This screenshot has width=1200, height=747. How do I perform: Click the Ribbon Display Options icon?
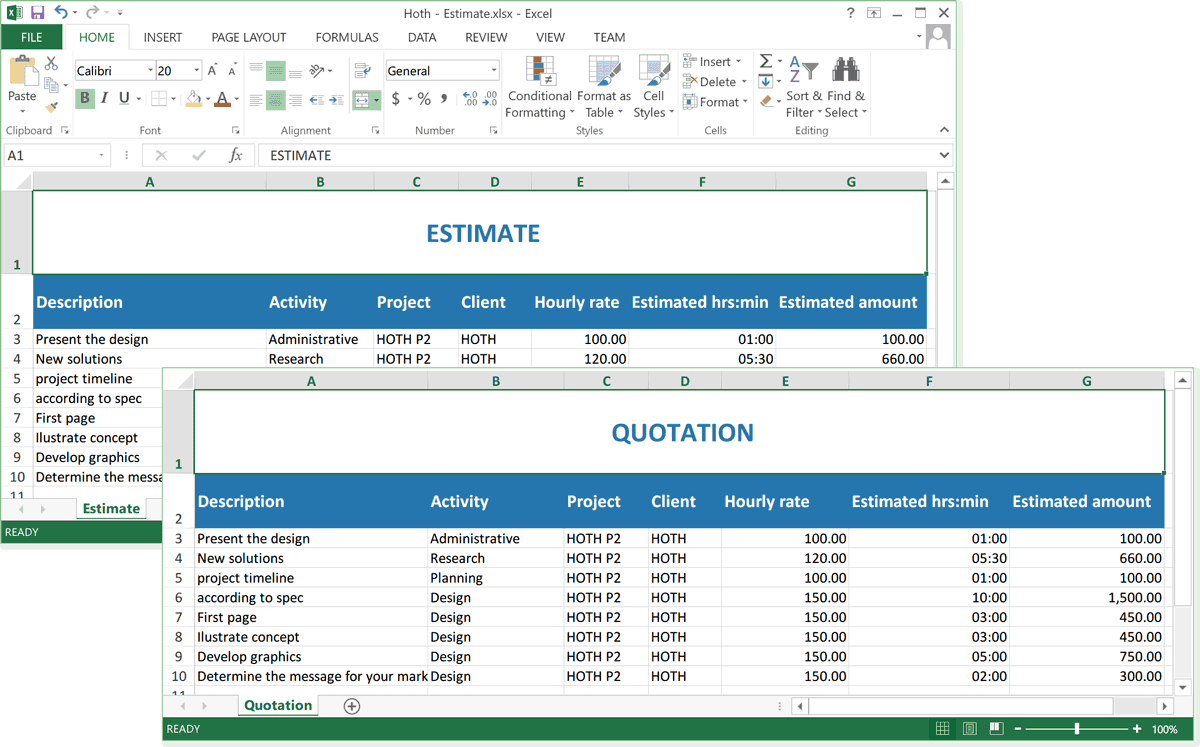click(874, 13)
